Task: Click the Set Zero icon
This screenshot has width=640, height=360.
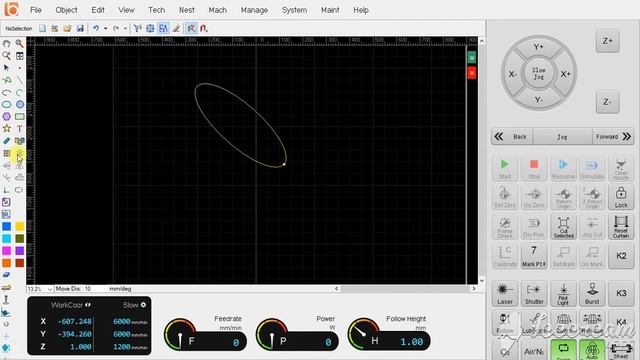Action: tap(505, 197)
